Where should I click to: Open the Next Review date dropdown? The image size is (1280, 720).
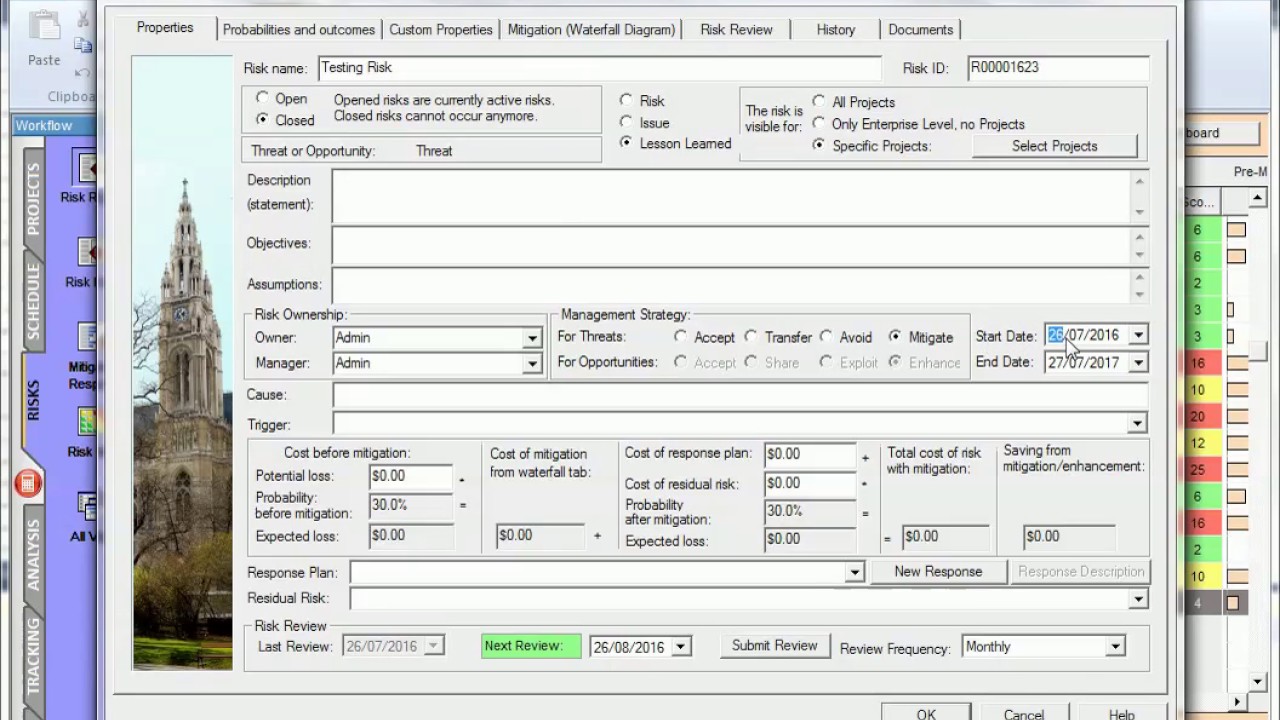[680, 647]
